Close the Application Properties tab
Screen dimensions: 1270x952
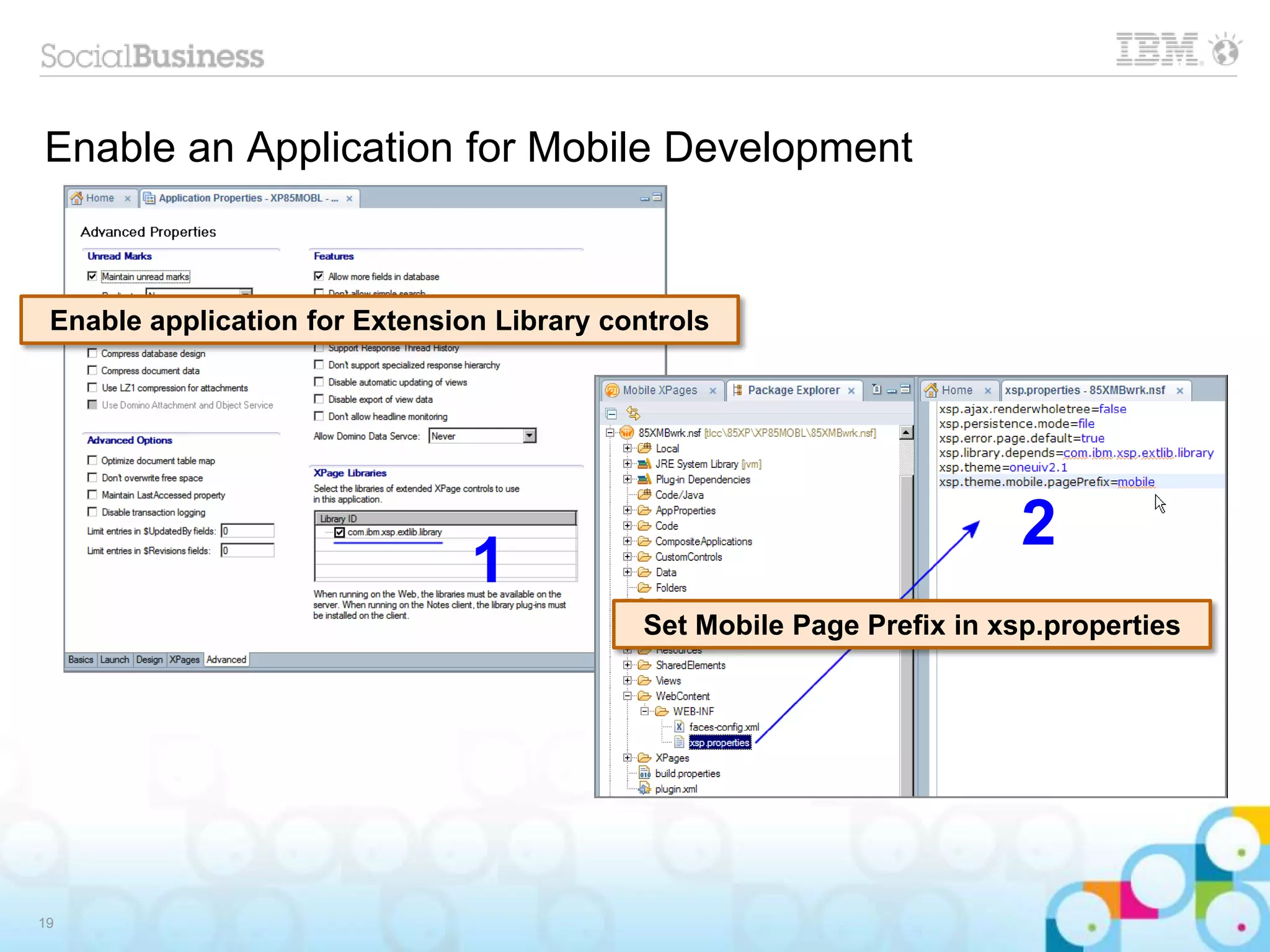[x=349, y=198]
